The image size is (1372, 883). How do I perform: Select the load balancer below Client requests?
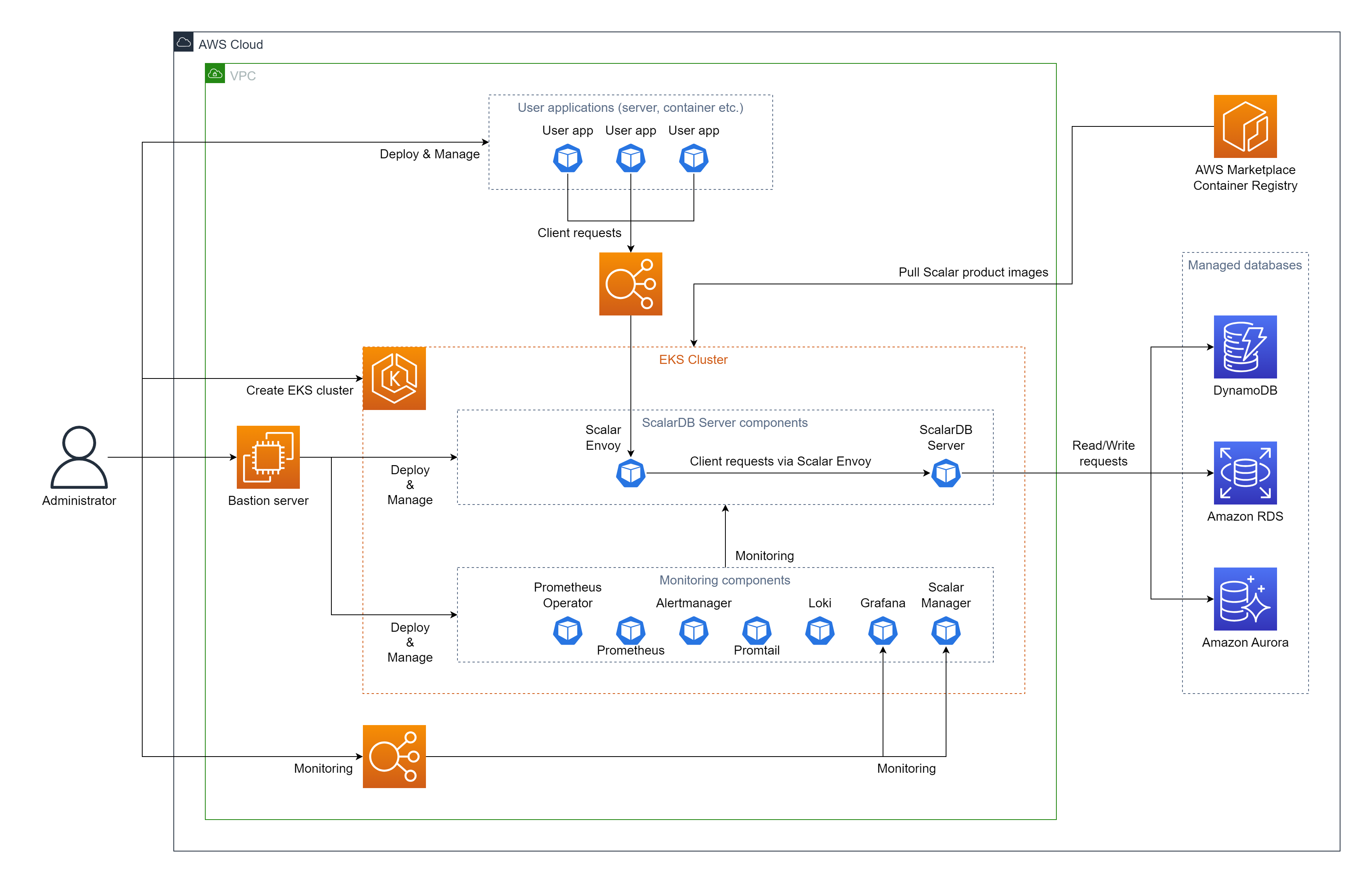(x=630, y=284)
